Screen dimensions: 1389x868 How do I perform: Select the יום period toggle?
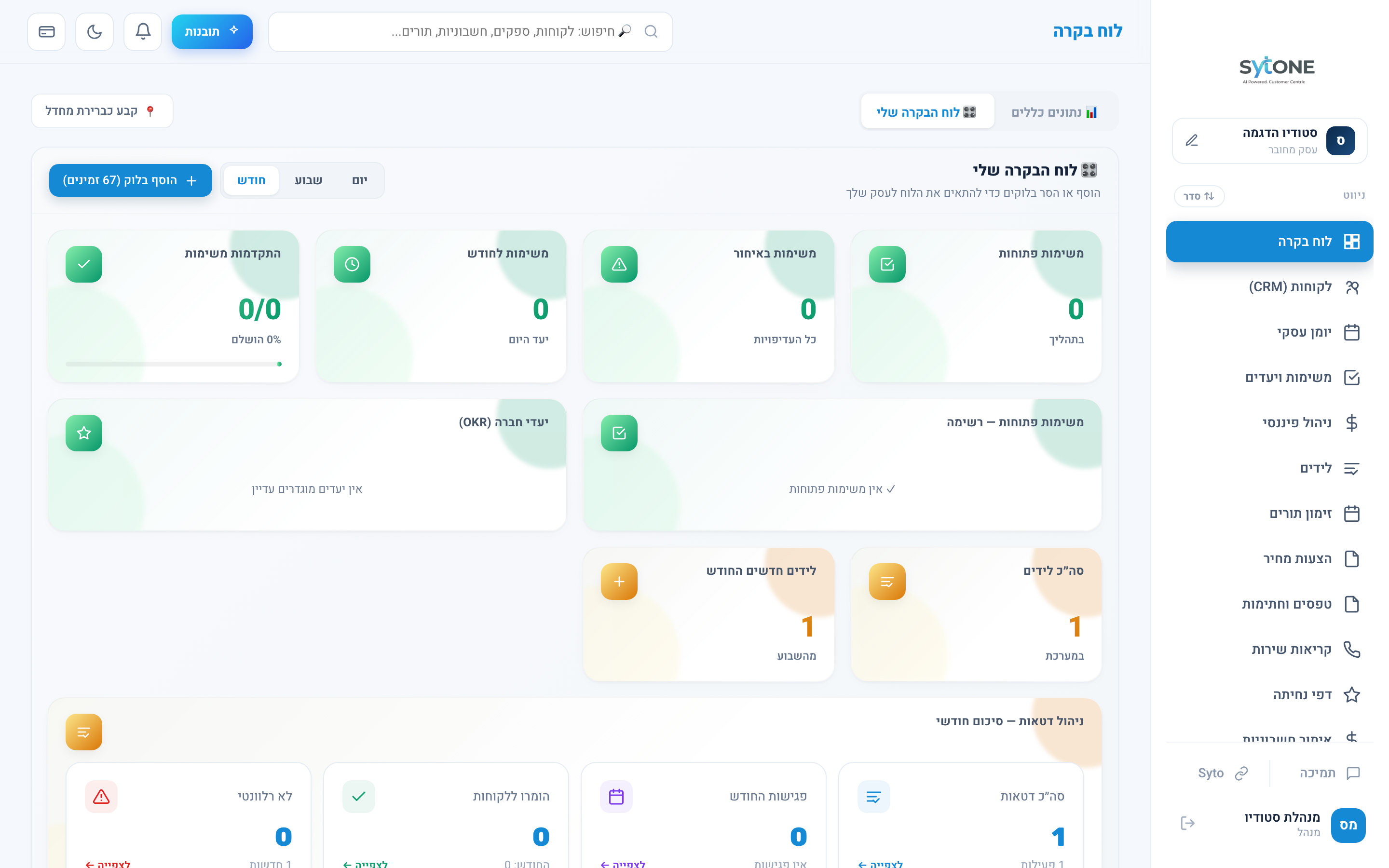[360, 180]
